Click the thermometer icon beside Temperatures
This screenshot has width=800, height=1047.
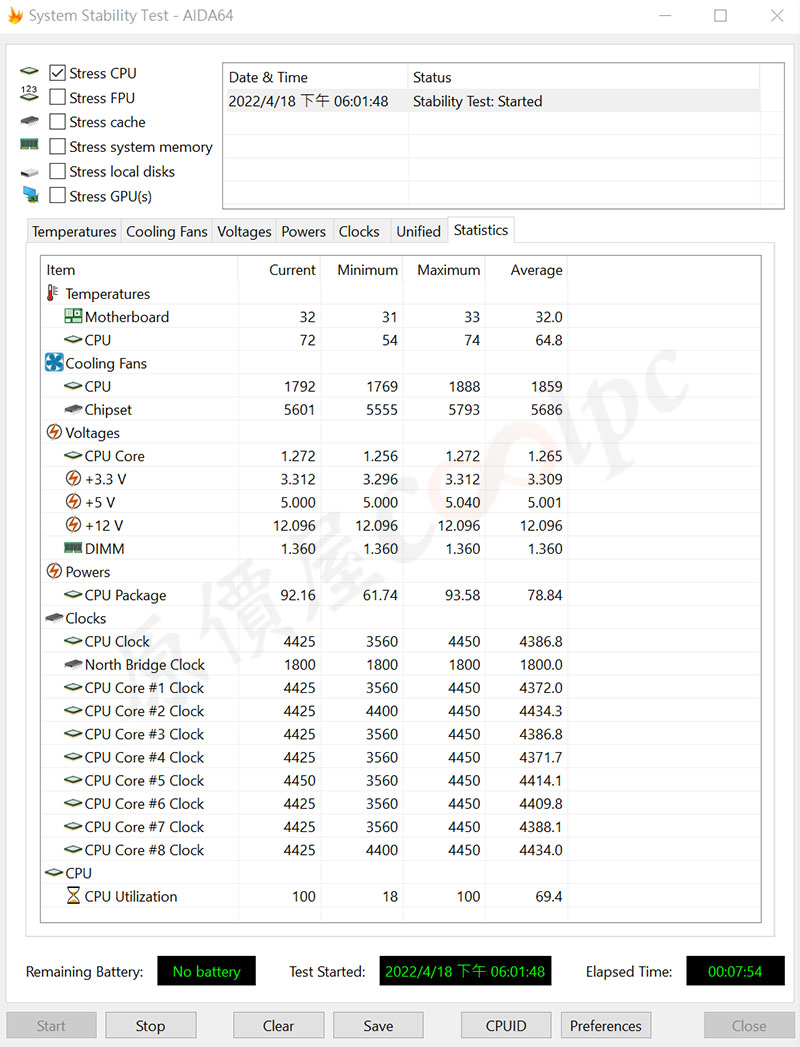pyautogui.click(x=52, y=293)
